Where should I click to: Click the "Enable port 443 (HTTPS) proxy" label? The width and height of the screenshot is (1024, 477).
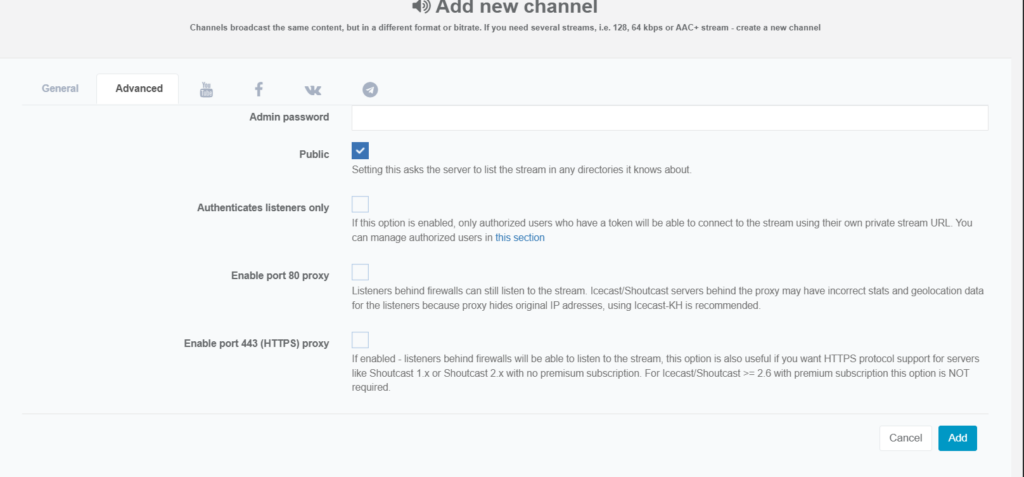[x=256, y=344]
